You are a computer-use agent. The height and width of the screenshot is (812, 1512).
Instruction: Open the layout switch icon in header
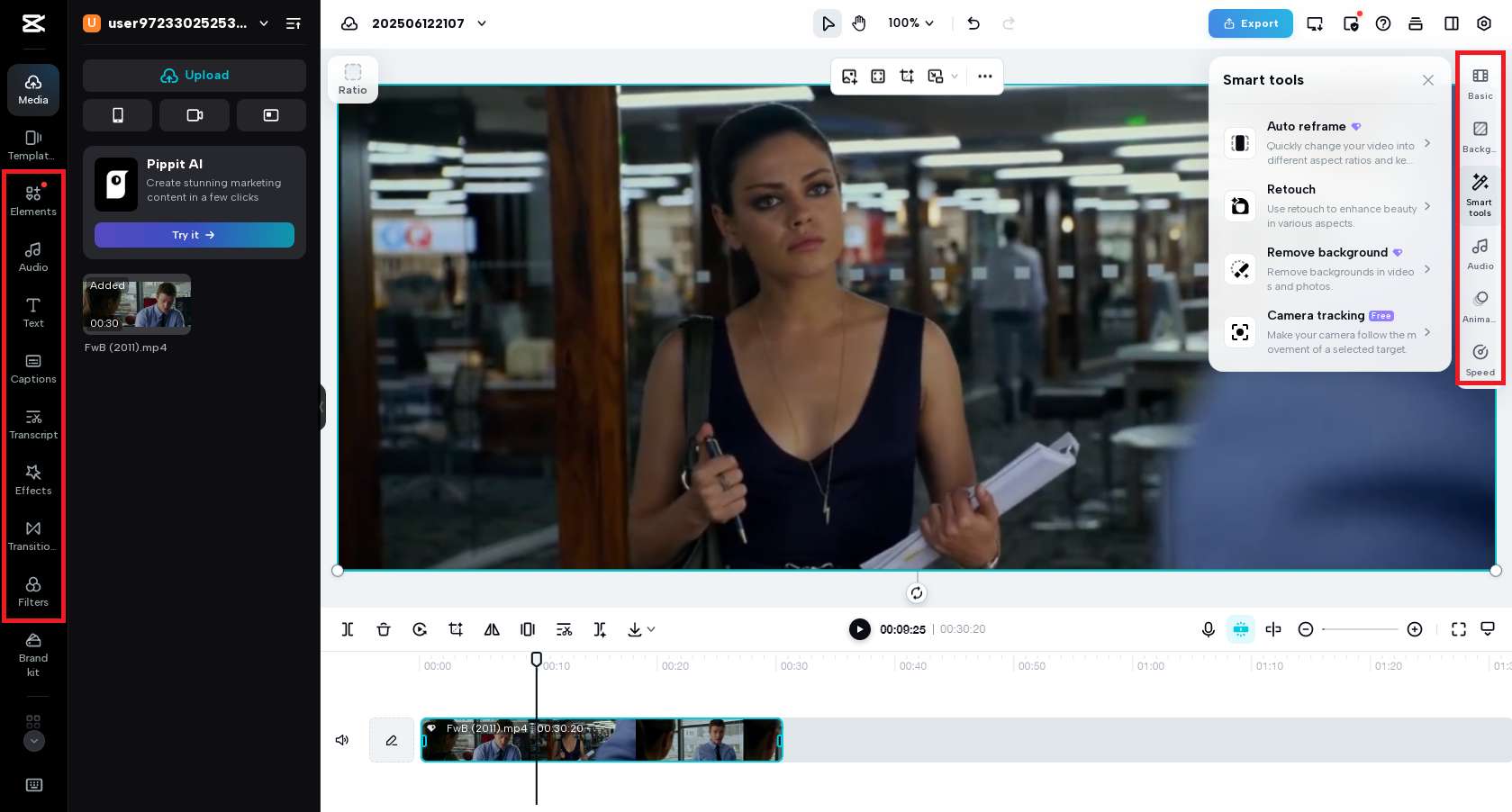click(x=1452, y=23)
